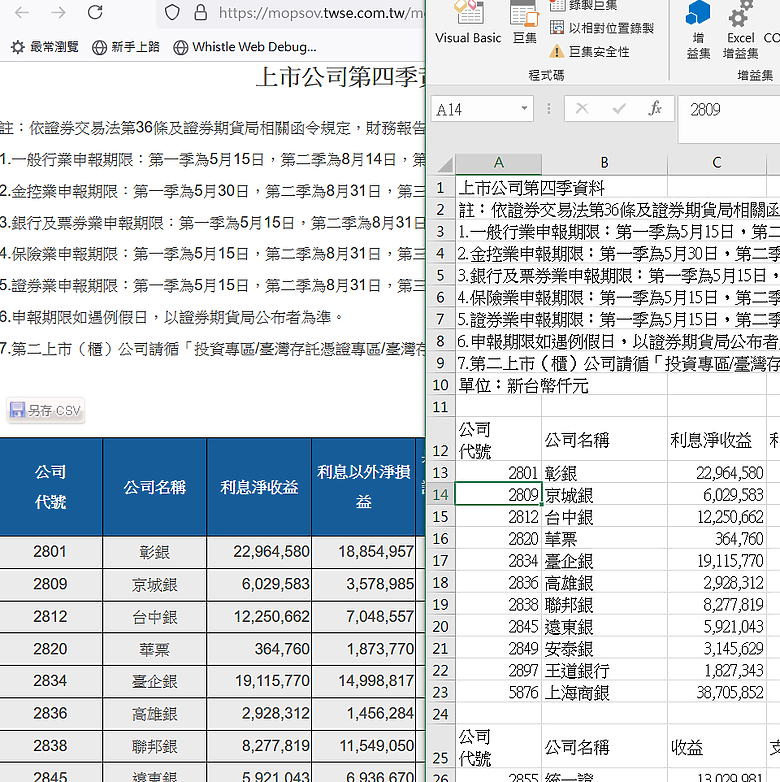Open the 巨集 macros dialog
The image size is (780, 782).
(x=525, y=23)
